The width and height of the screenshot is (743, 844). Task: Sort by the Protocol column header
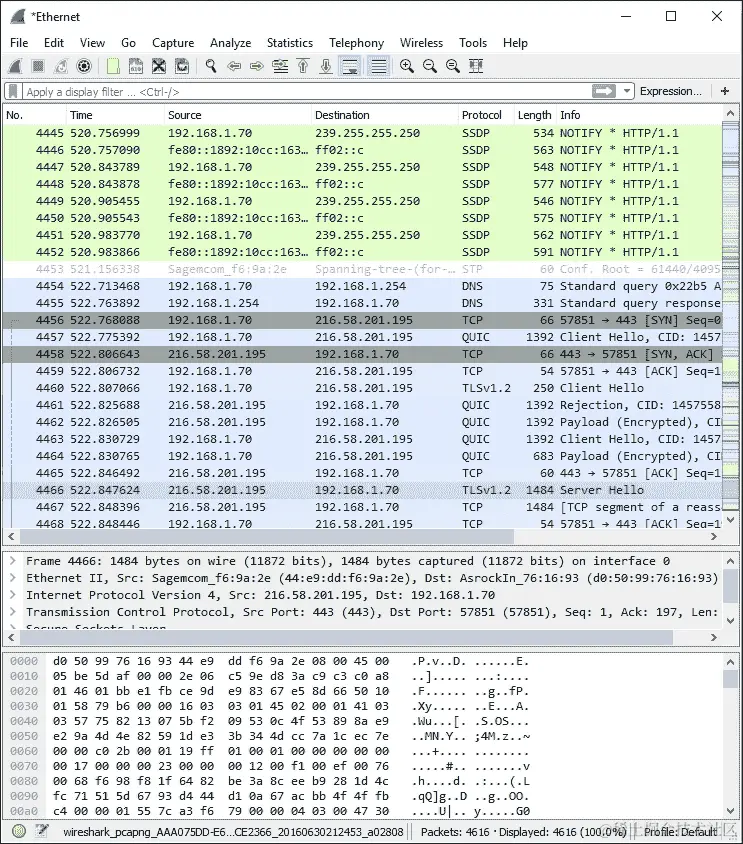485,115
